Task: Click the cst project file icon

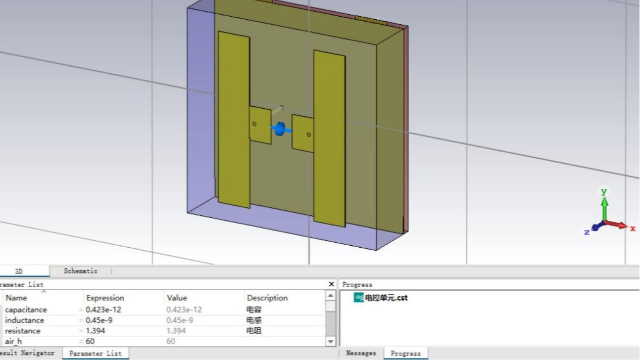Action: pos(358,298)
